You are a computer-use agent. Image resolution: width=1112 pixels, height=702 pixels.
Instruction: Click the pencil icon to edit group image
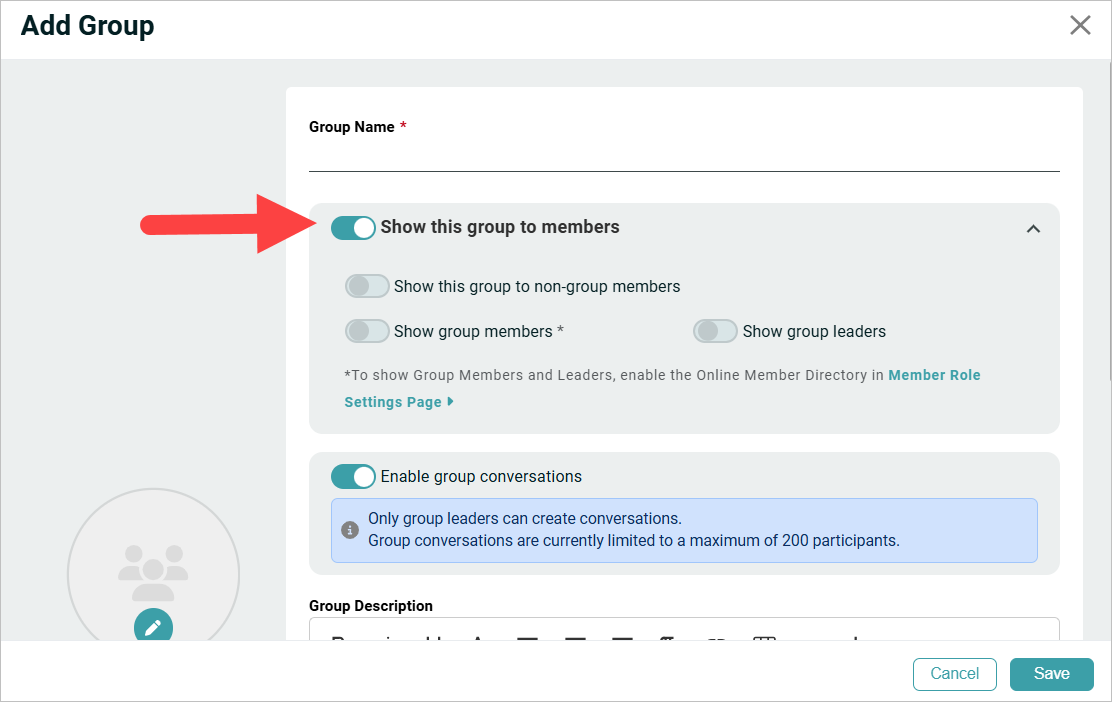tap(153, 625)
